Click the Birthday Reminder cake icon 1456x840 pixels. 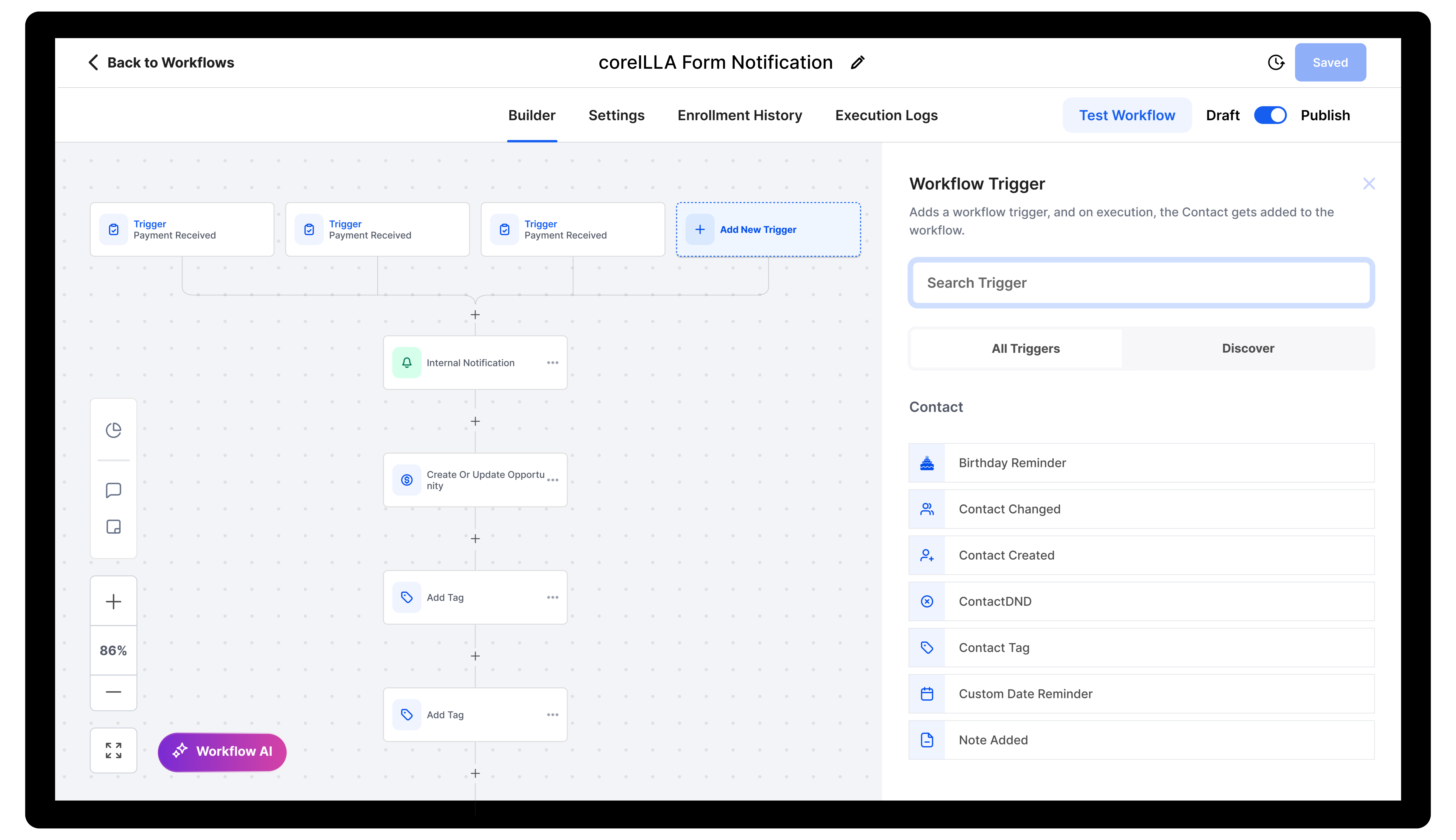927,463
